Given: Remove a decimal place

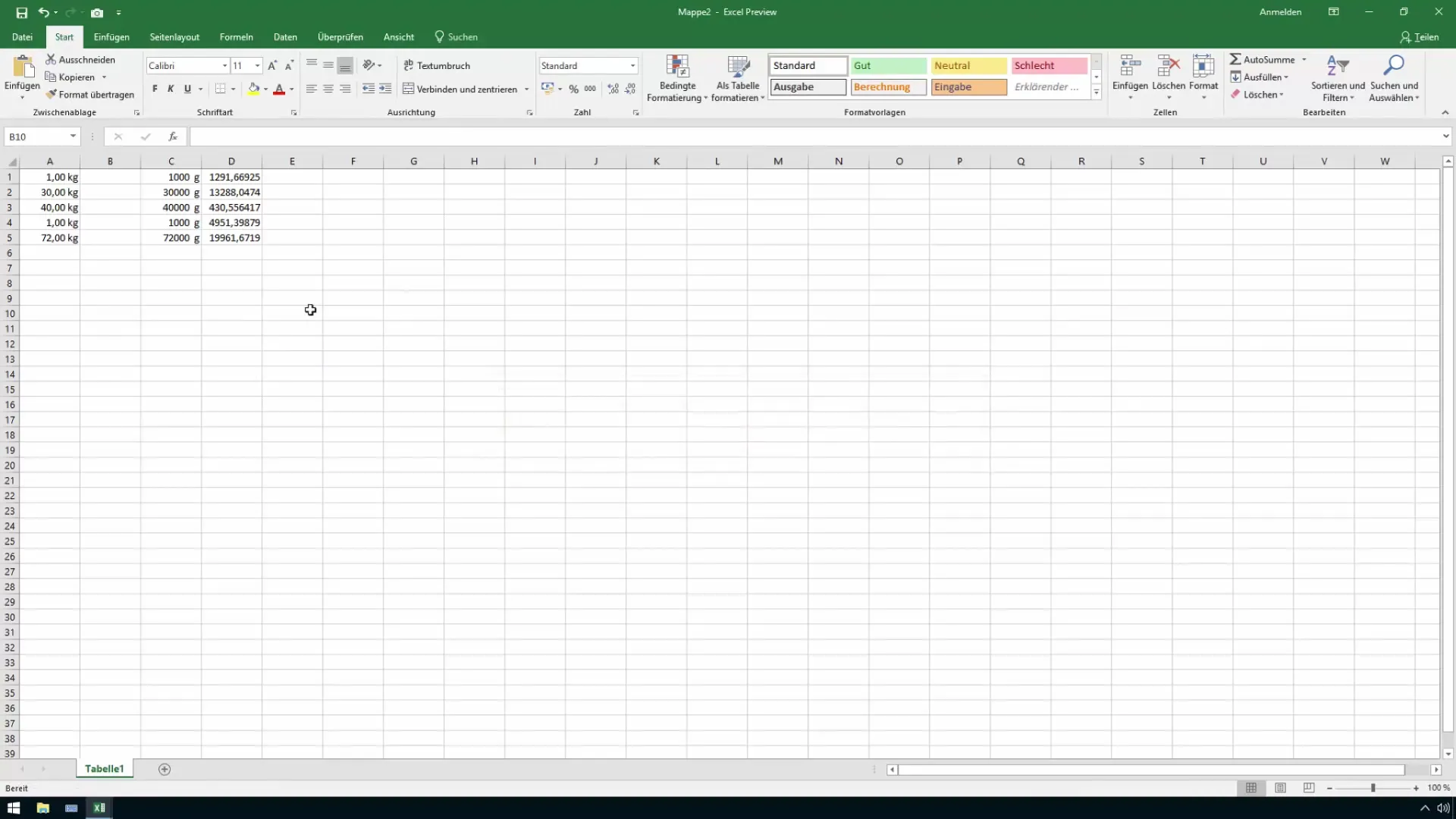Looking at the screenshot, I should 630,89.
